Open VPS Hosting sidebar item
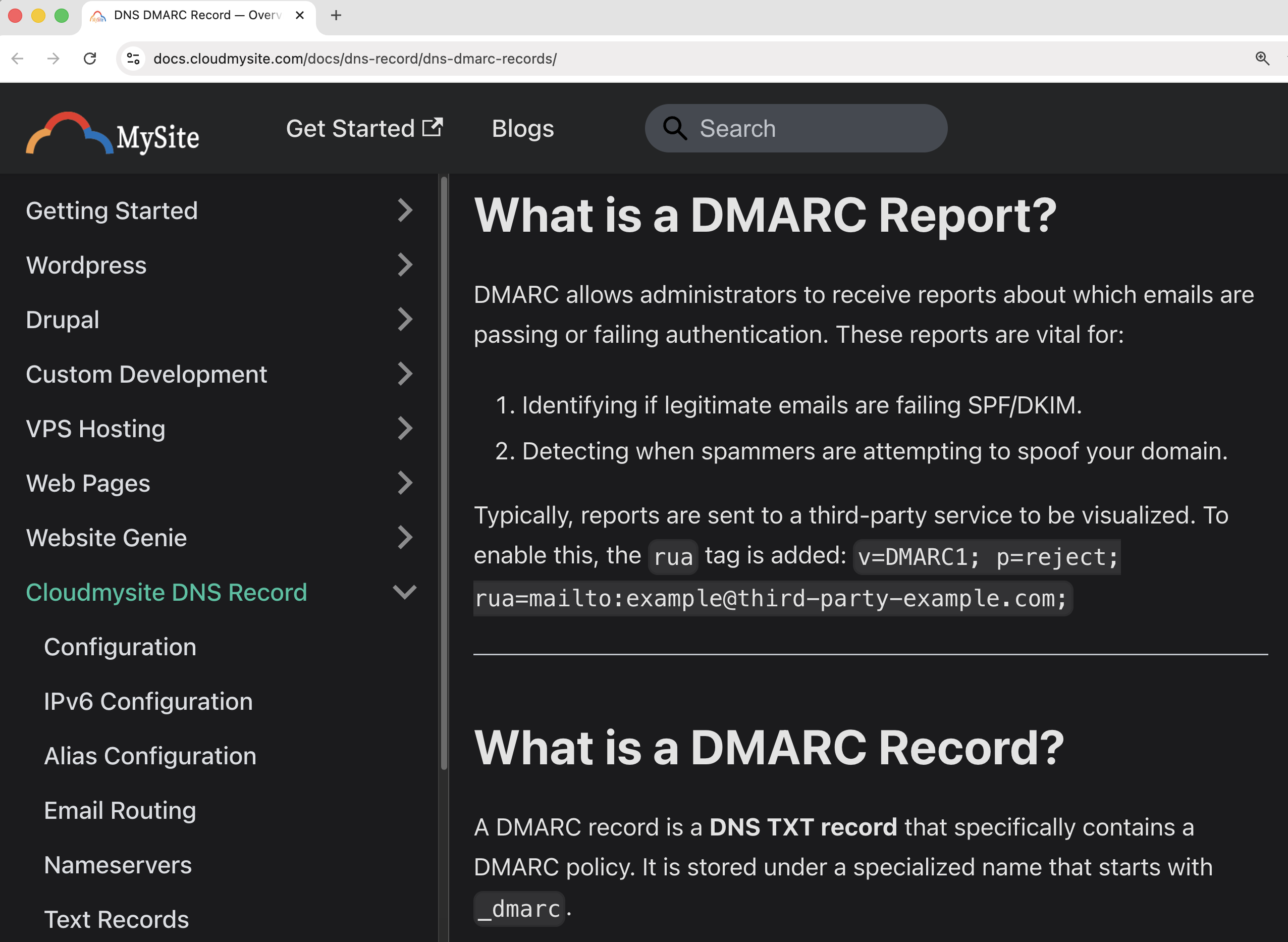Image resolution: width=1288 pixels, height=942 pixels. point(96,429)
